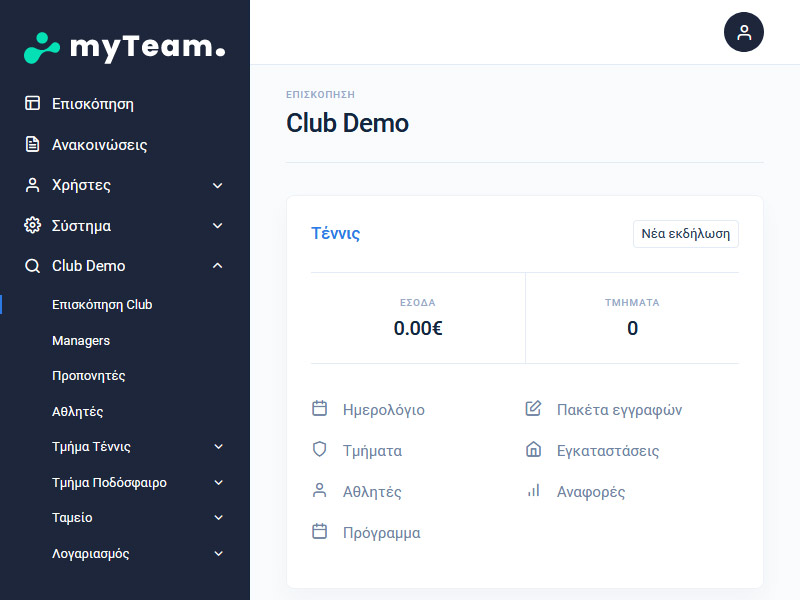Click the Ανακοινώσεις document icon in sidebar
Viewport: 800px width, 600px height.
(x=33, y=144)
